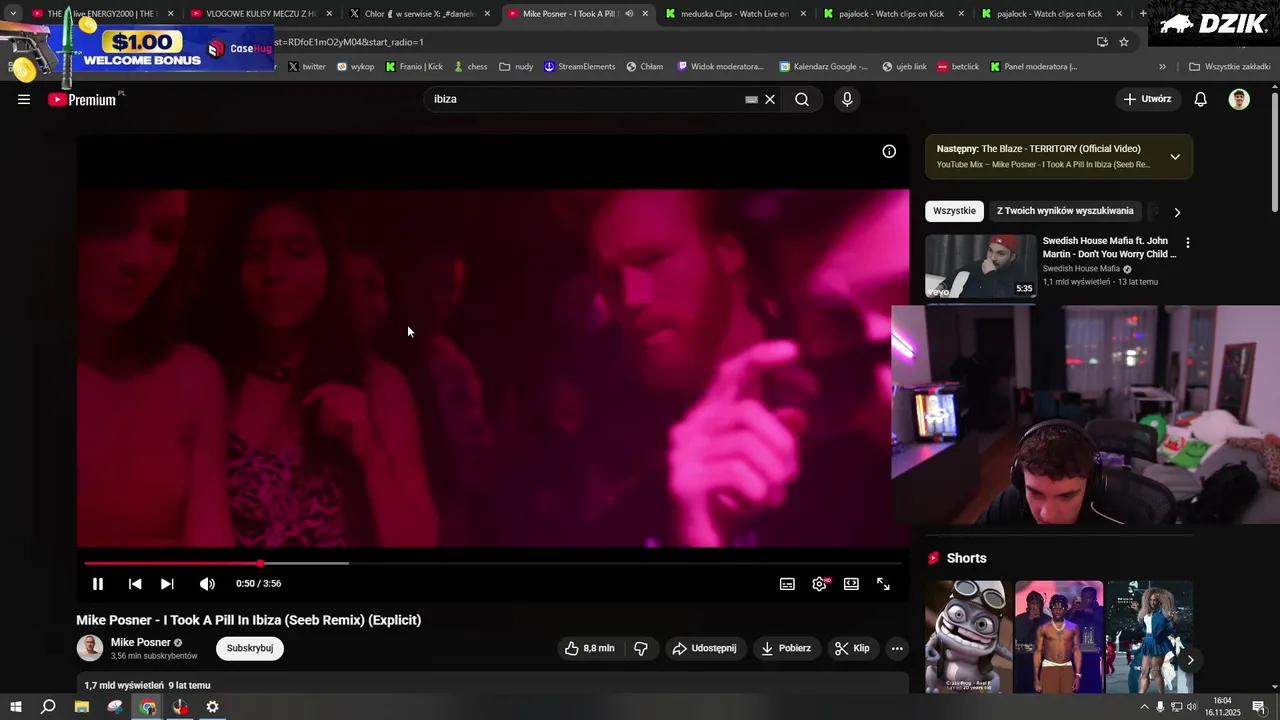Go to the previous video in the player
The height and width of the screenshot is (720, 1280).
tap(135, 584)
